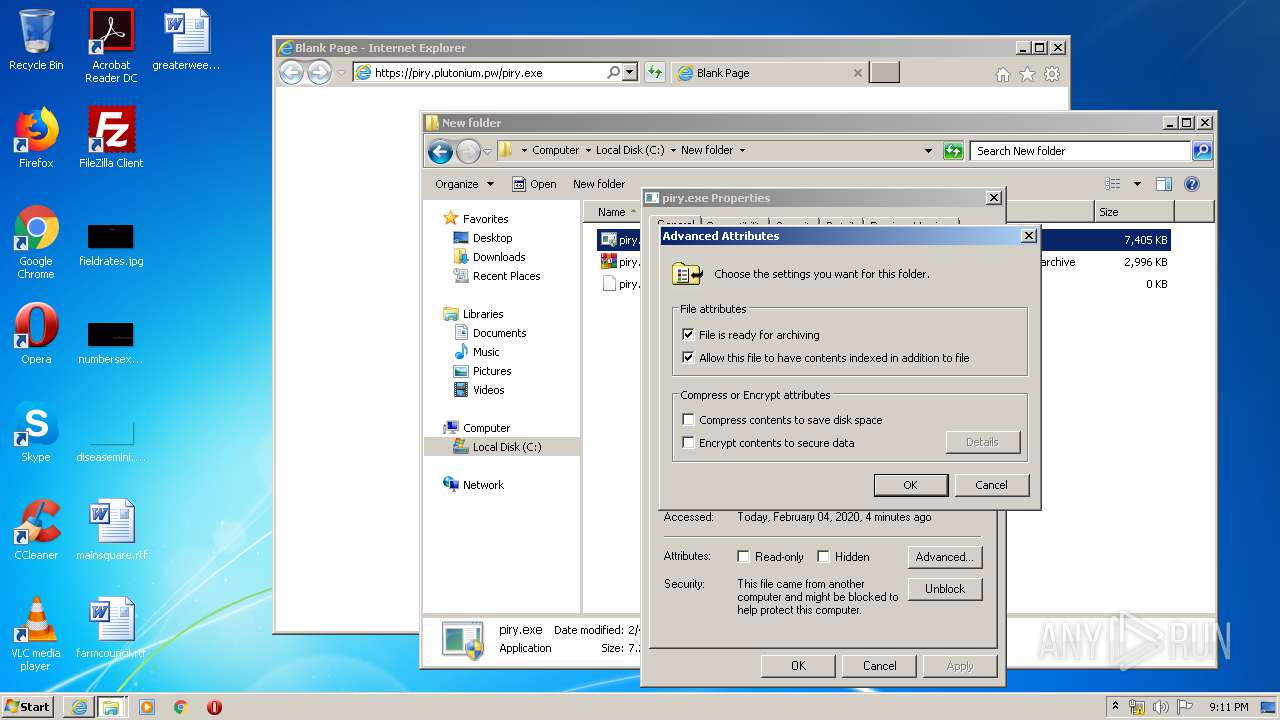
Task: Click Opera icon in taskbar
Action: click(x=214, y=707)
